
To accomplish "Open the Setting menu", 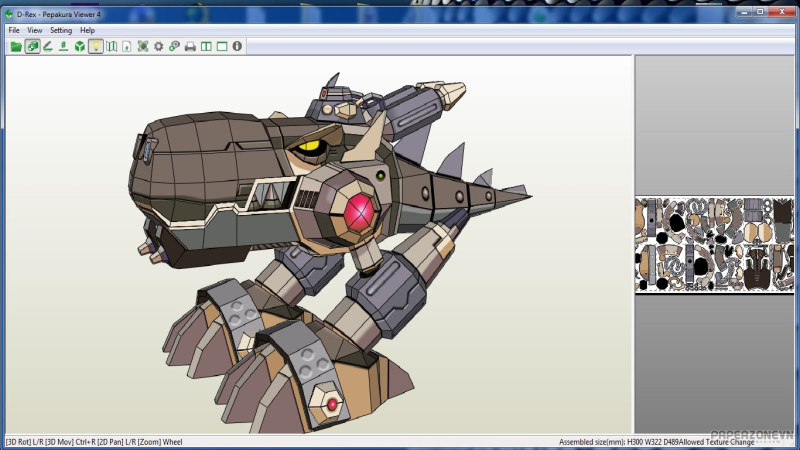I will (61, 31).
